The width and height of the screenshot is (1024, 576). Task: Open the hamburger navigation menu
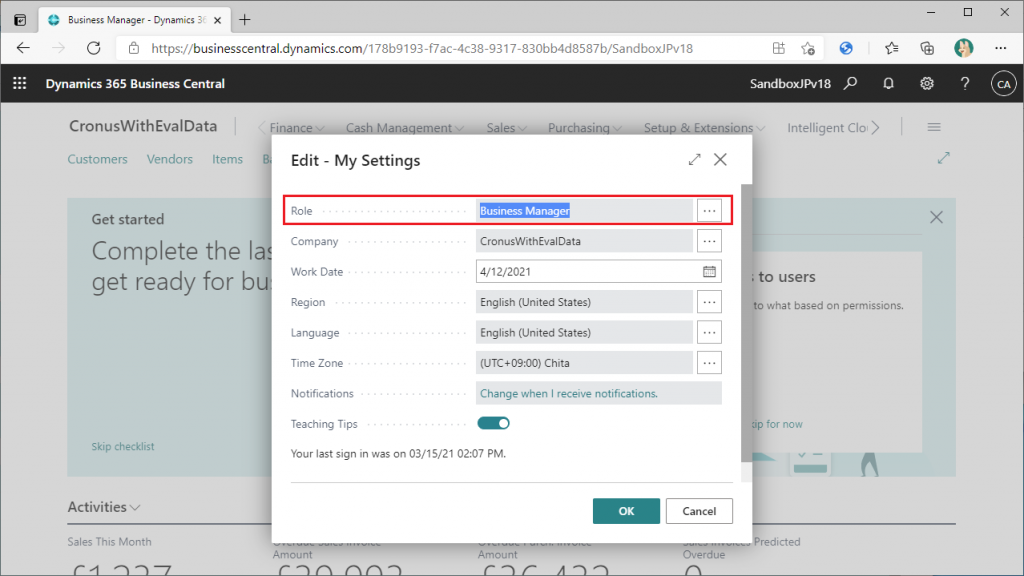[934, 127]
